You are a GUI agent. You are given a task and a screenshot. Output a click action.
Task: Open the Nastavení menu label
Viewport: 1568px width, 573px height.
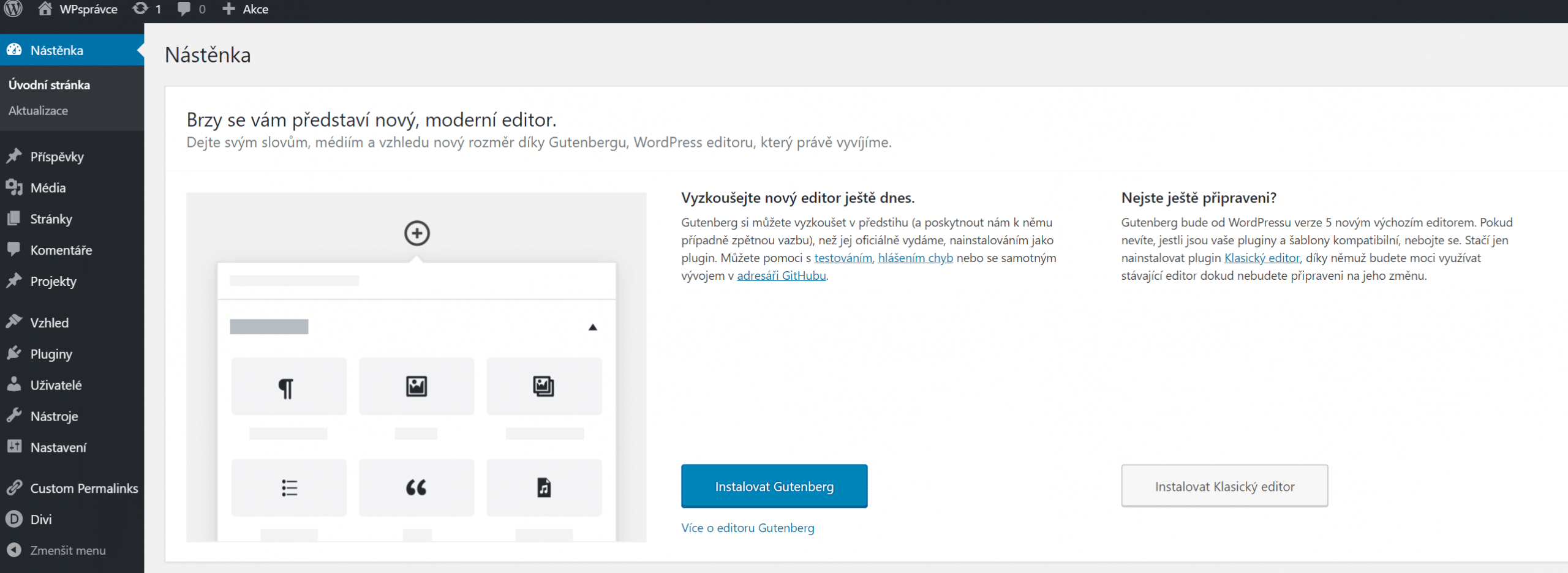point(58,448)
